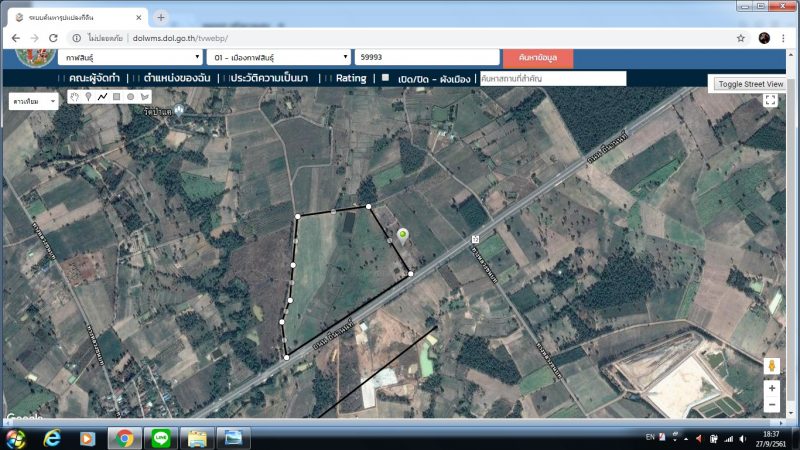This screenshot has width=800, height=450.
Task: Open Windows Media Player from the taskbar
Action: pos(87,438)
